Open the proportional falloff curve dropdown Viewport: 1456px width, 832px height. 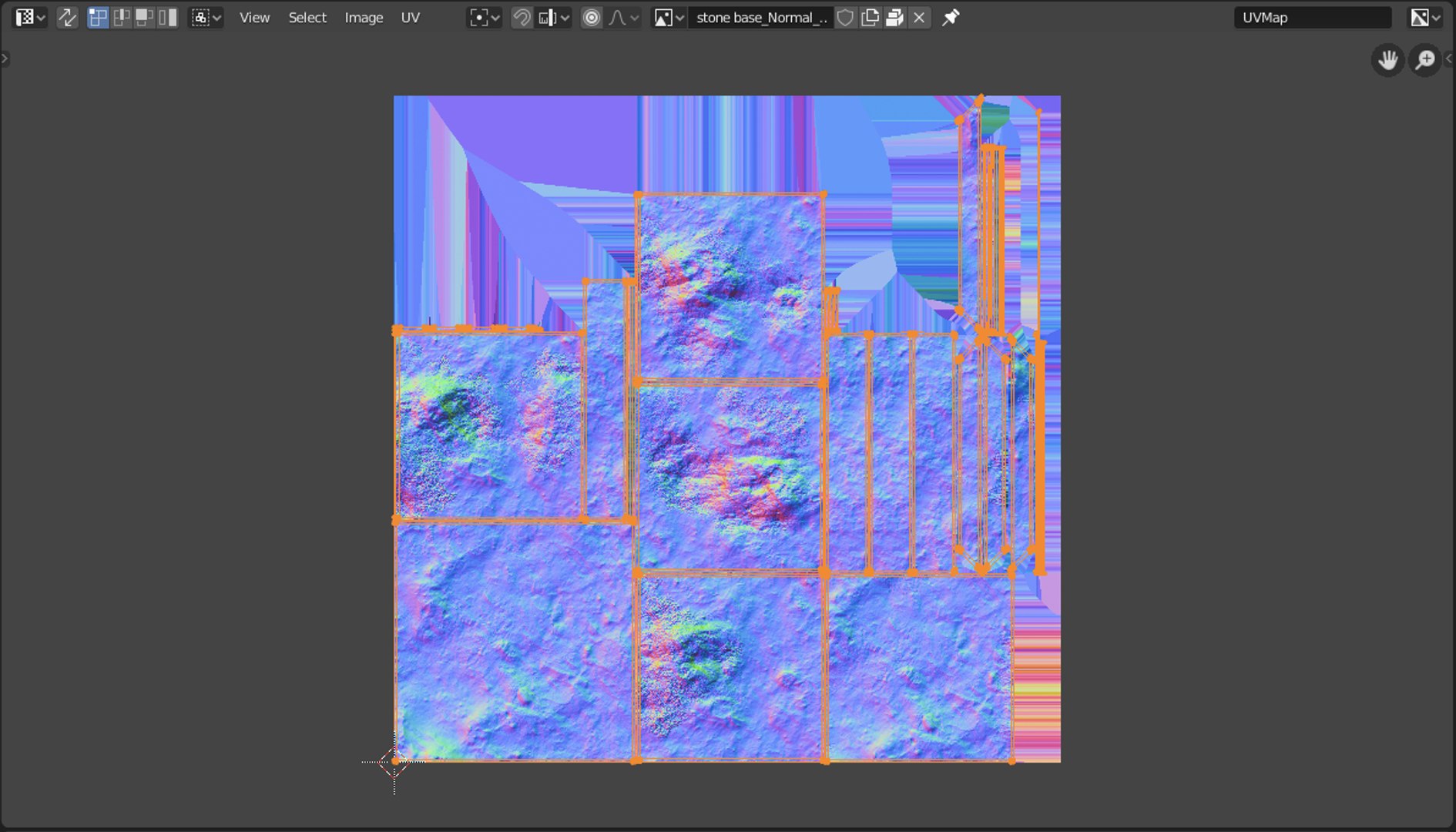tap(623, 17)
